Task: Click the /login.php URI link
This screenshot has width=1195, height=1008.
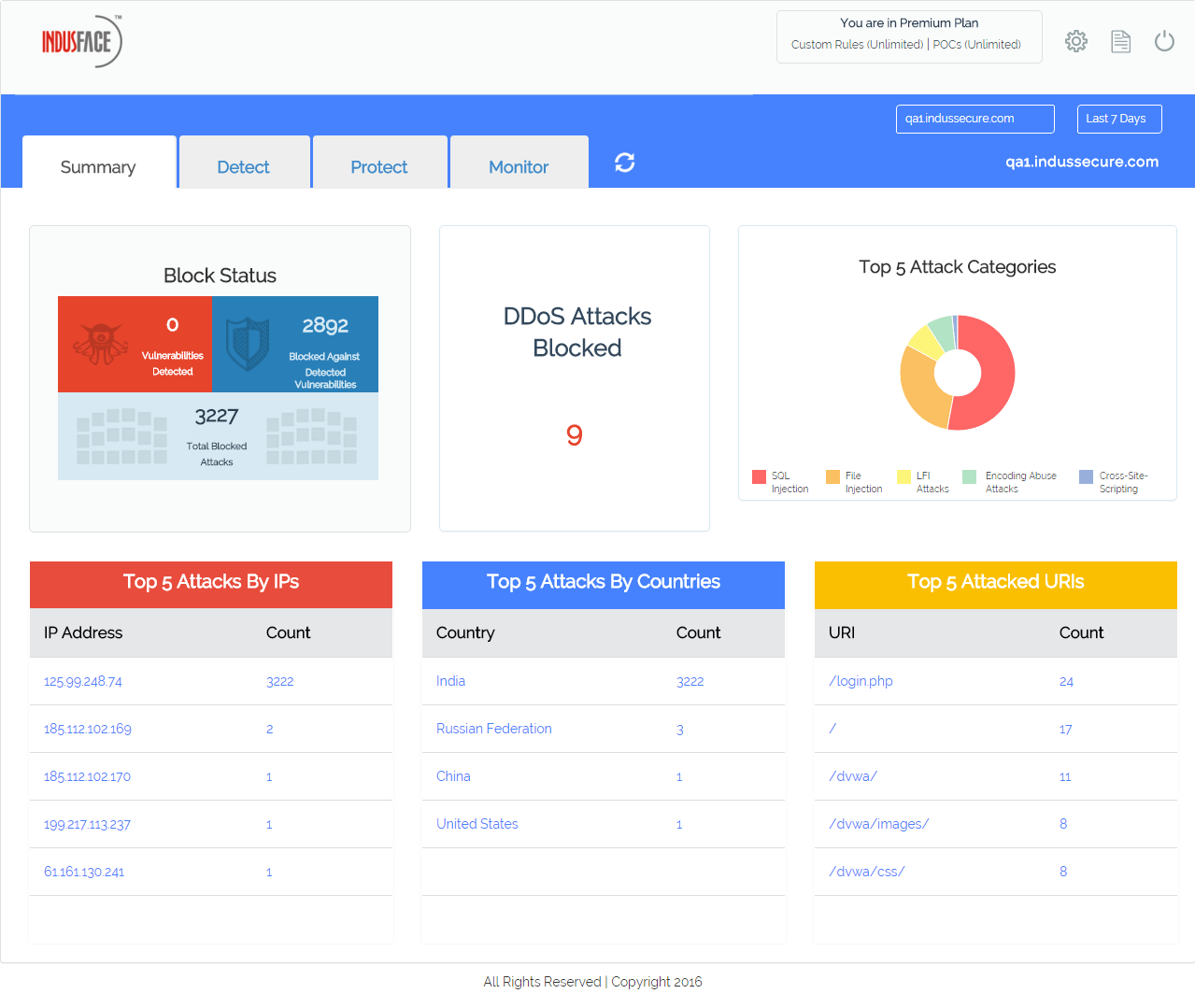Action: [861, 681]
